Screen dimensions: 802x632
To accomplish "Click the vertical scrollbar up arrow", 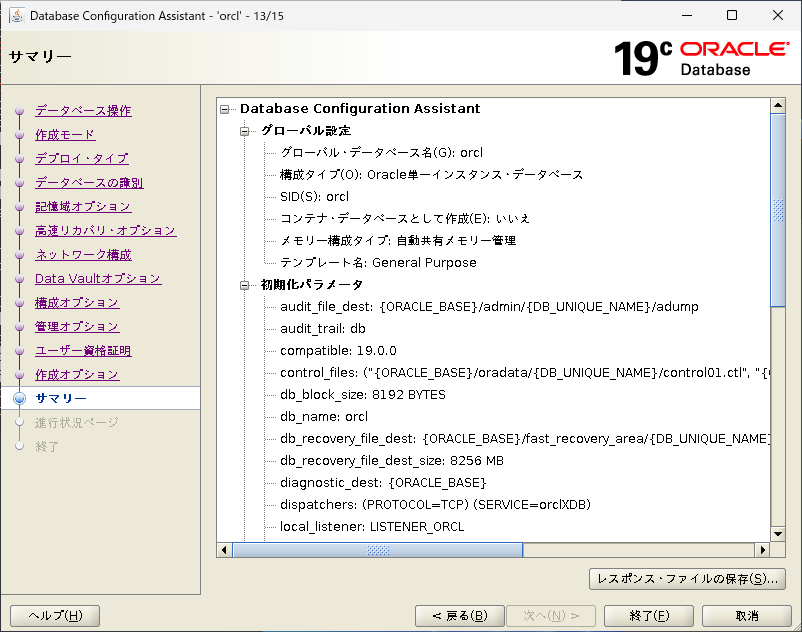I will [778, 105].
